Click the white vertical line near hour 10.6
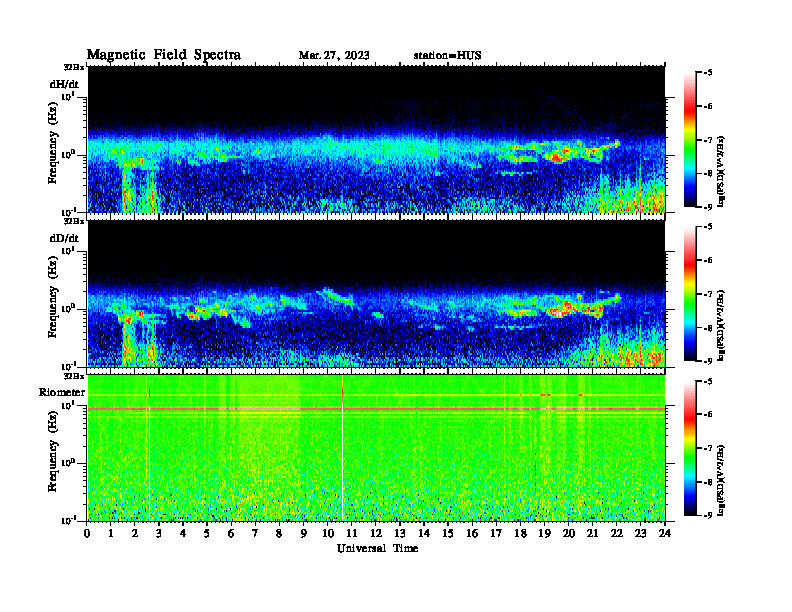Screen dimensions: 792x612 (x=343, y=454)
